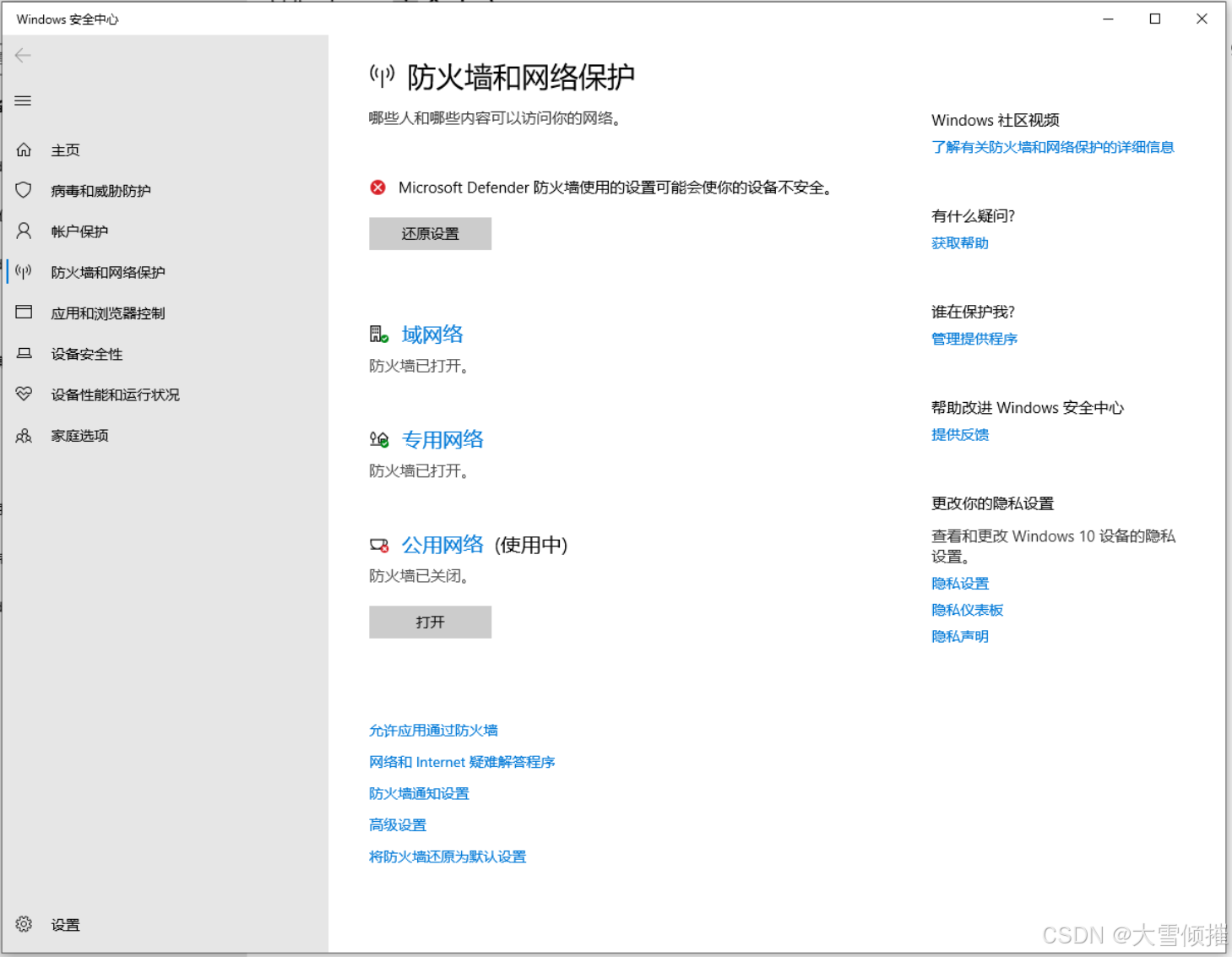Open the 隐私仪表板 link

click(968, 610)
